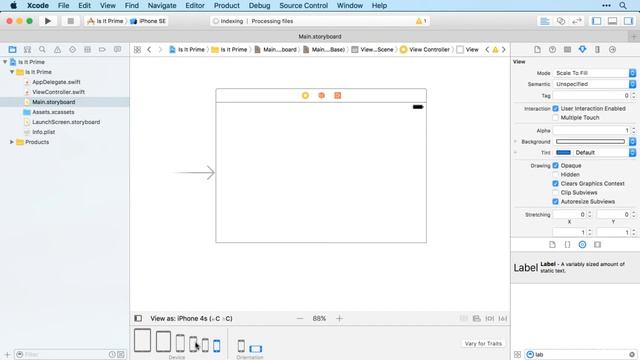Screen dimensions: 640x360
Task: Open the Editor menu
Action: coord(195,5)
